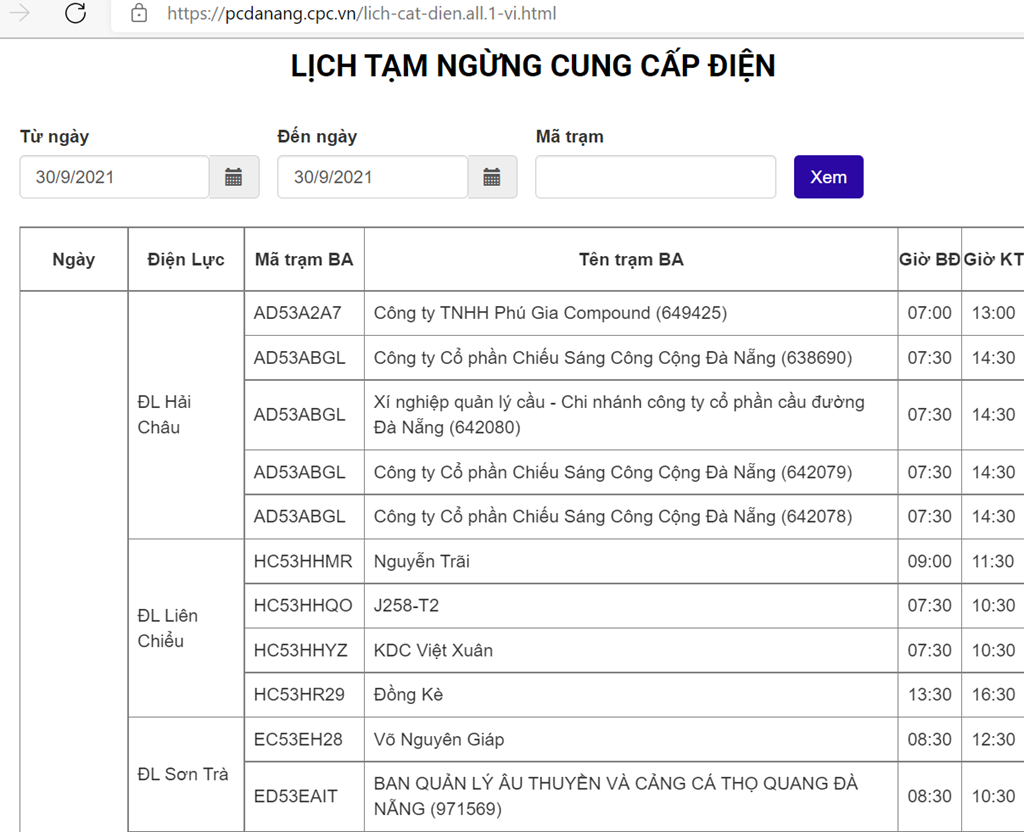The width and height of the screenshot is (1024, 832).
Task: Click the page title LỊCH TẠM NGỪNG CUNG CẤP ĐIỆN
Action: pos(533,66)
